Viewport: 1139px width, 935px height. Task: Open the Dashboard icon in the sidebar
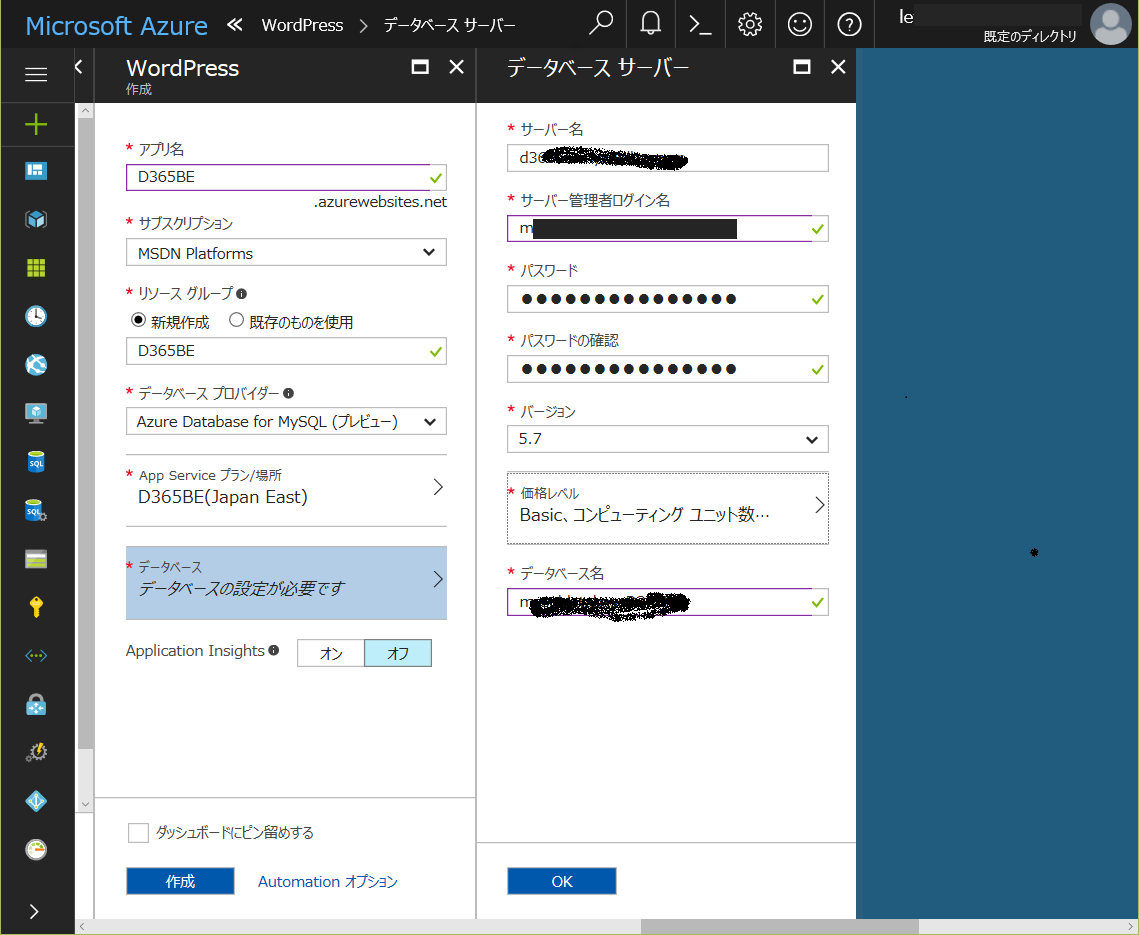tap(36, 171)
